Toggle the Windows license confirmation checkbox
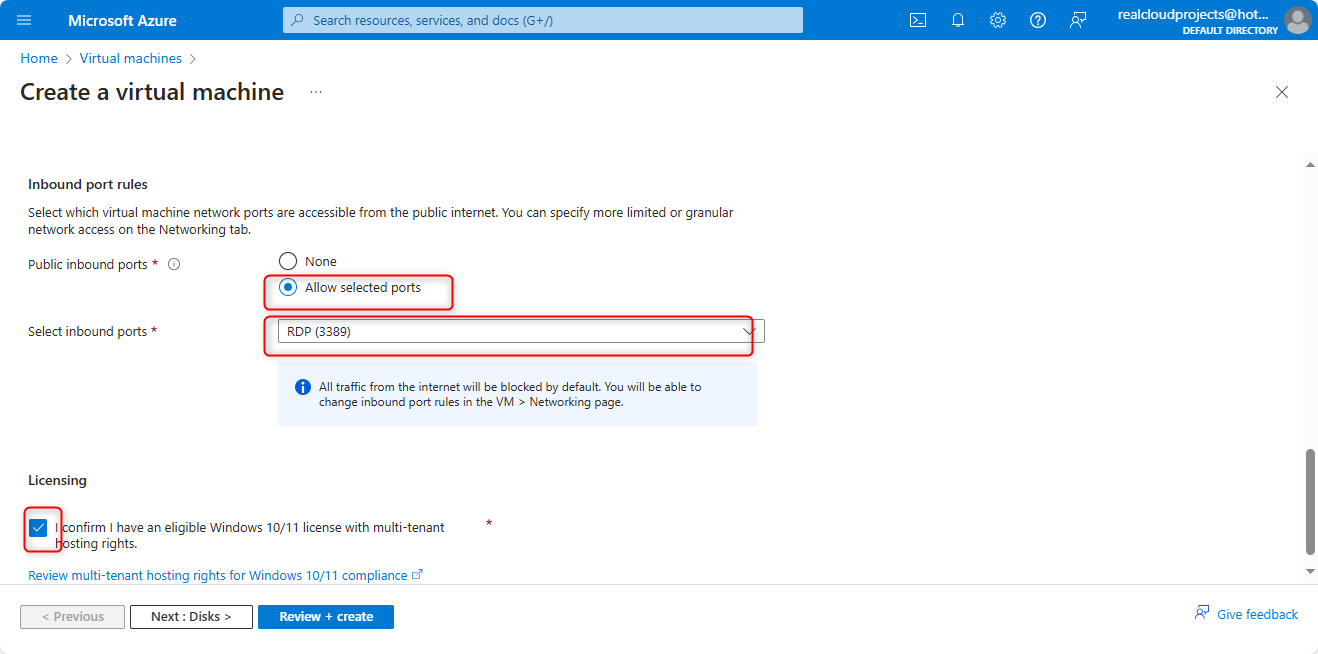Image resolution: width=1318 pixels, height=654 pixels. point(38,528)
